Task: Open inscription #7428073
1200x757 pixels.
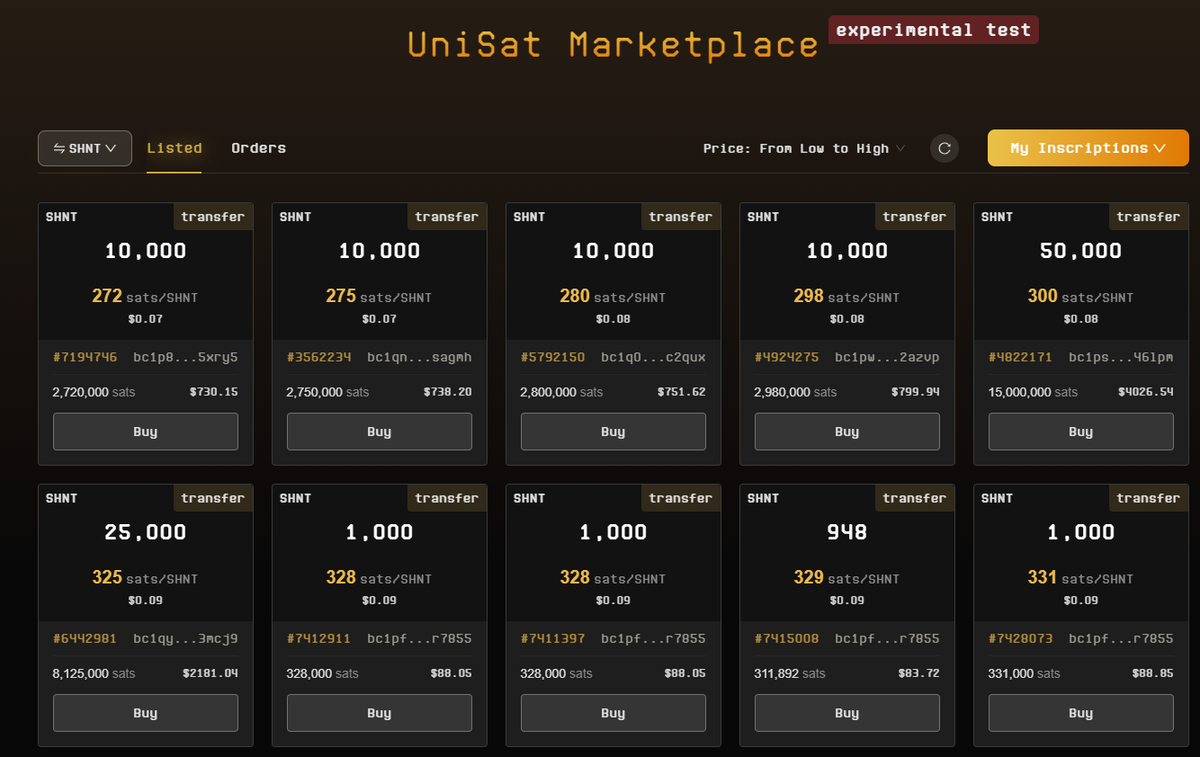Action: (1021, 638)
